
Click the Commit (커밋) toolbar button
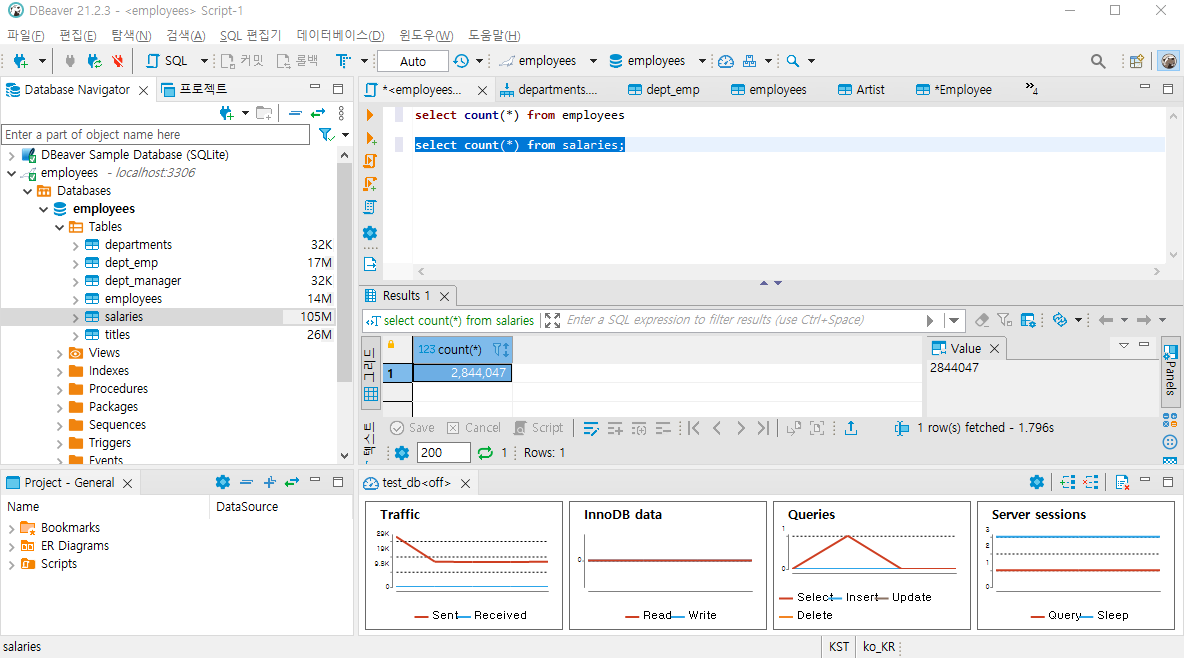point(242,61)
